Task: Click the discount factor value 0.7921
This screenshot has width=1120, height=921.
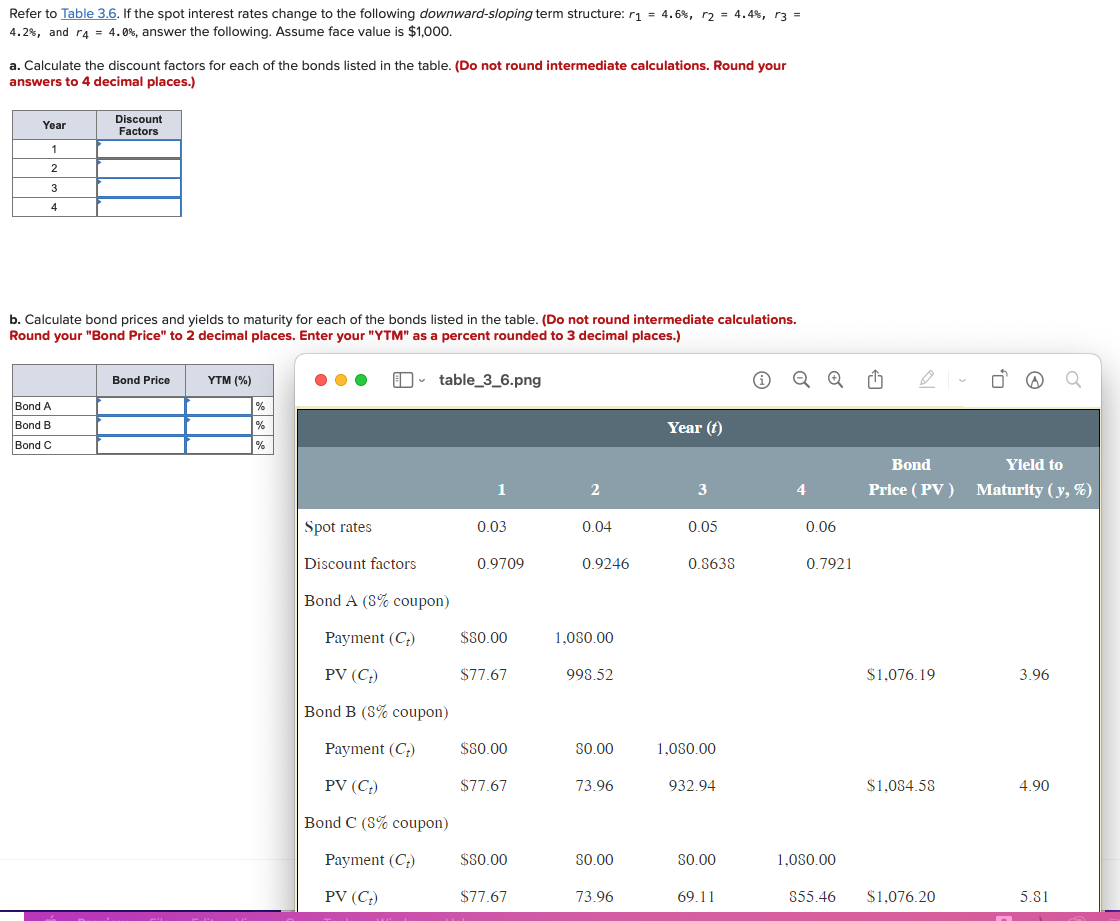Action: click(829, 563)
